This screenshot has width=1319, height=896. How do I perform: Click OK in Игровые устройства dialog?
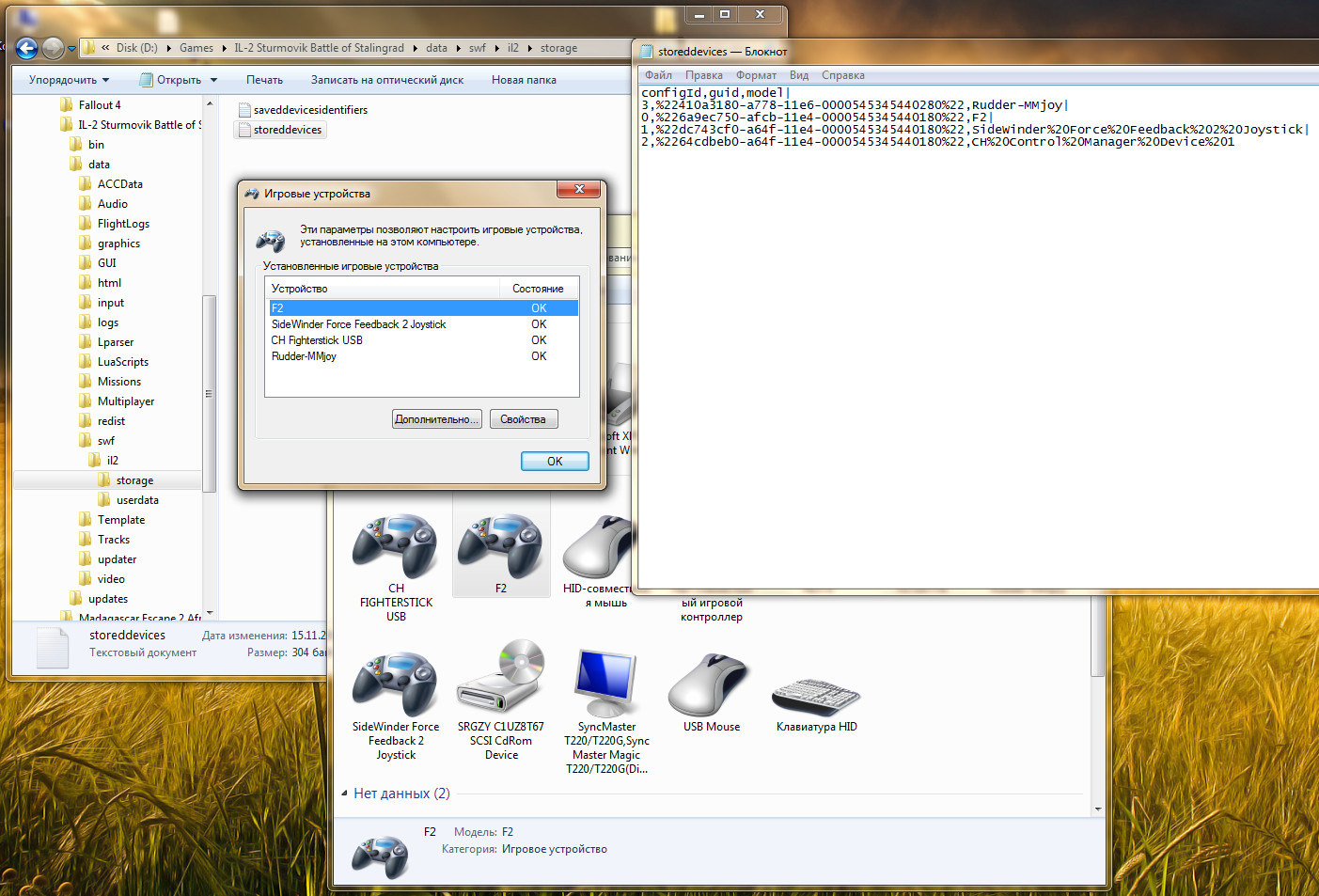point(555,462)
